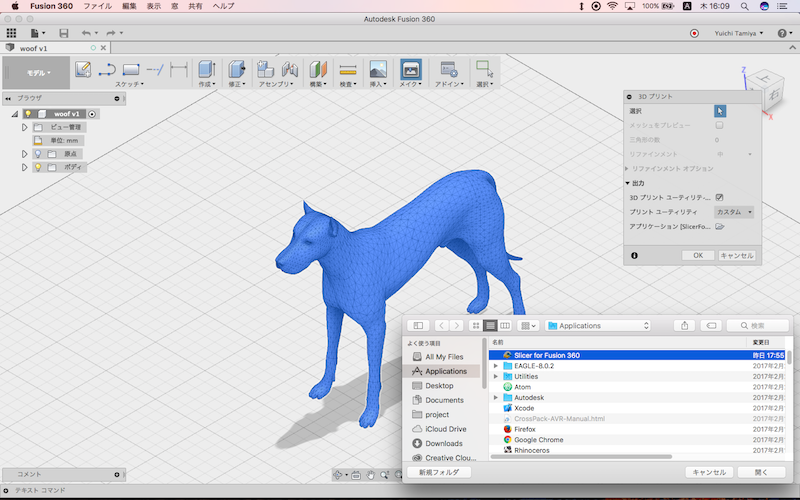Open the ファイル menu

tap(97, 6)
